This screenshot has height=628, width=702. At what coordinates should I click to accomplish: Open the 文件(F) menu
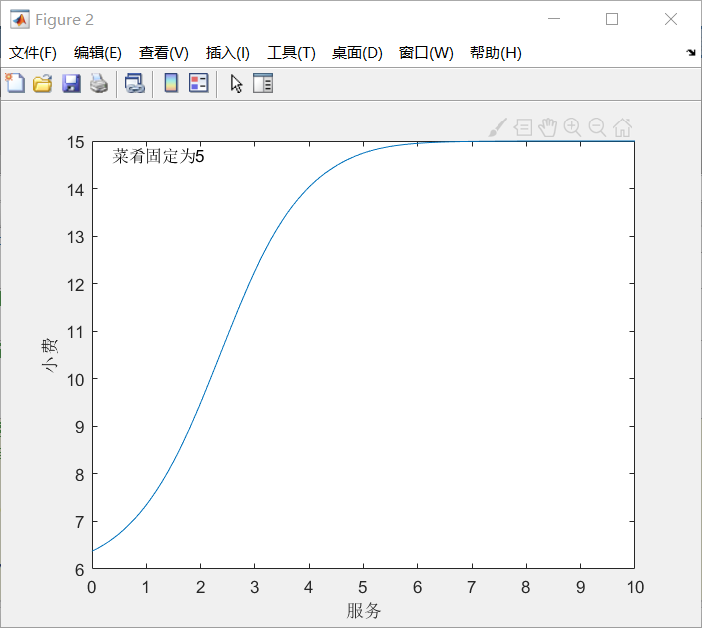tap(33, 53)
